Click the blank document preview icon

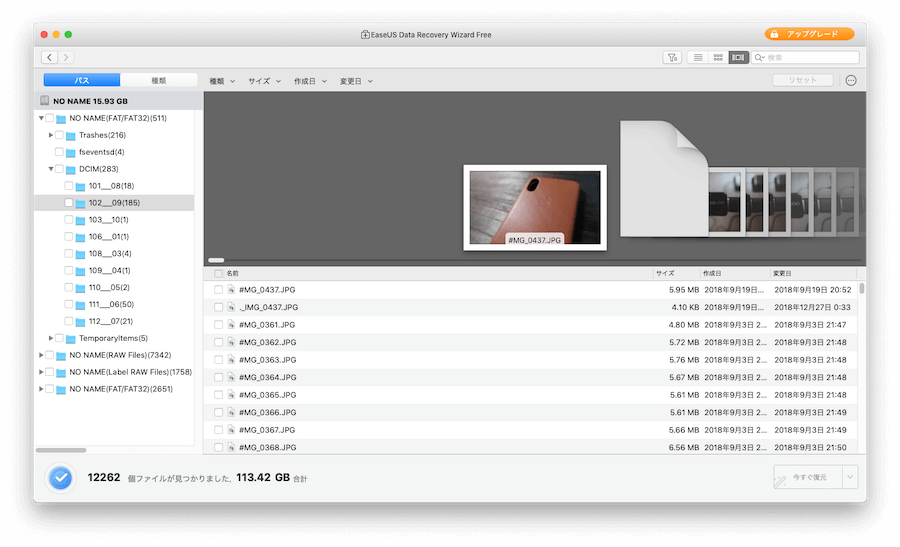click(x=664, y=179)
